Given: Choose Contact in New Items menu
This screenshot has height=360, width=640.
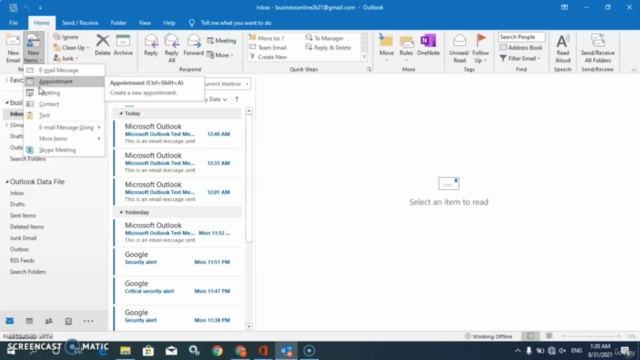Looking at the screenshot, I should (x=64, y=104).
